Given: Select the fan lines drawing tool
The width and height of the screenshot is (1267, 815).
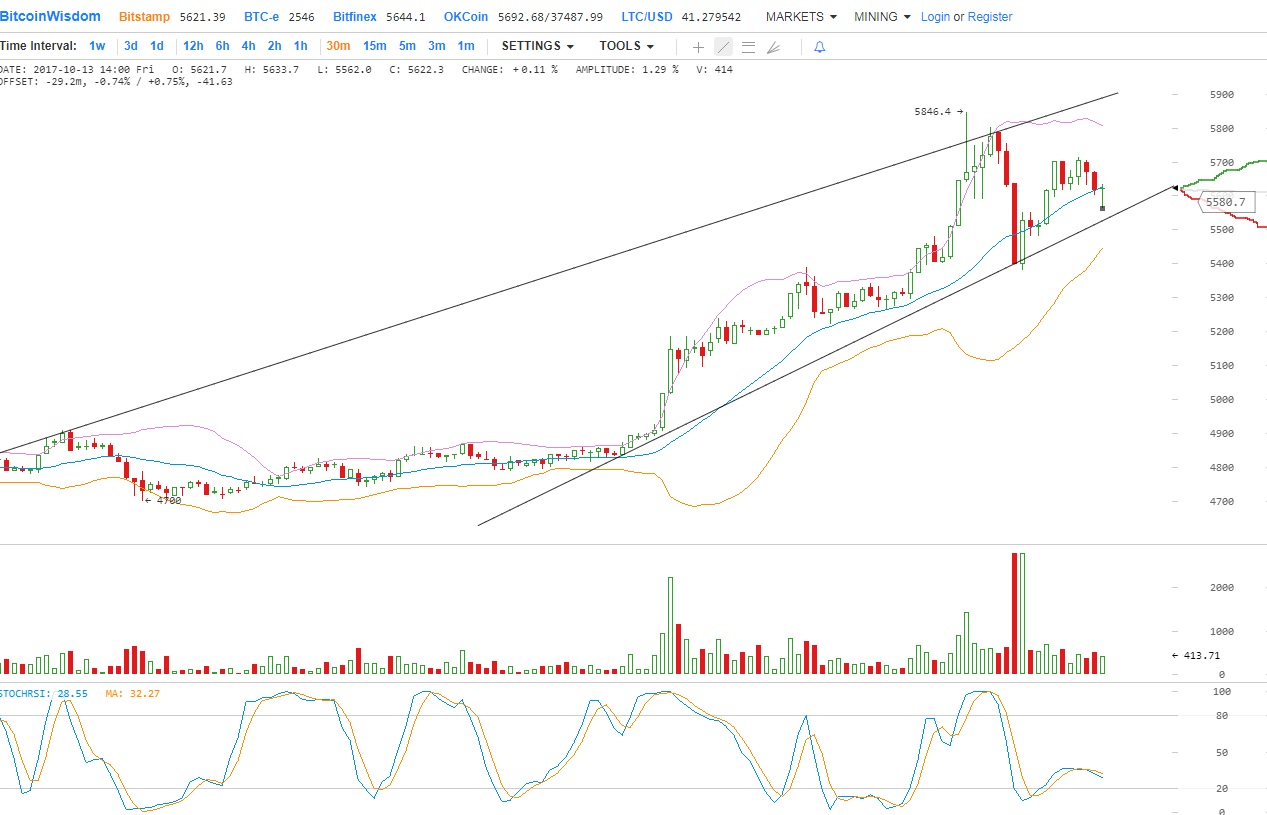Looking at the screenshot, I should coord(772,47).
